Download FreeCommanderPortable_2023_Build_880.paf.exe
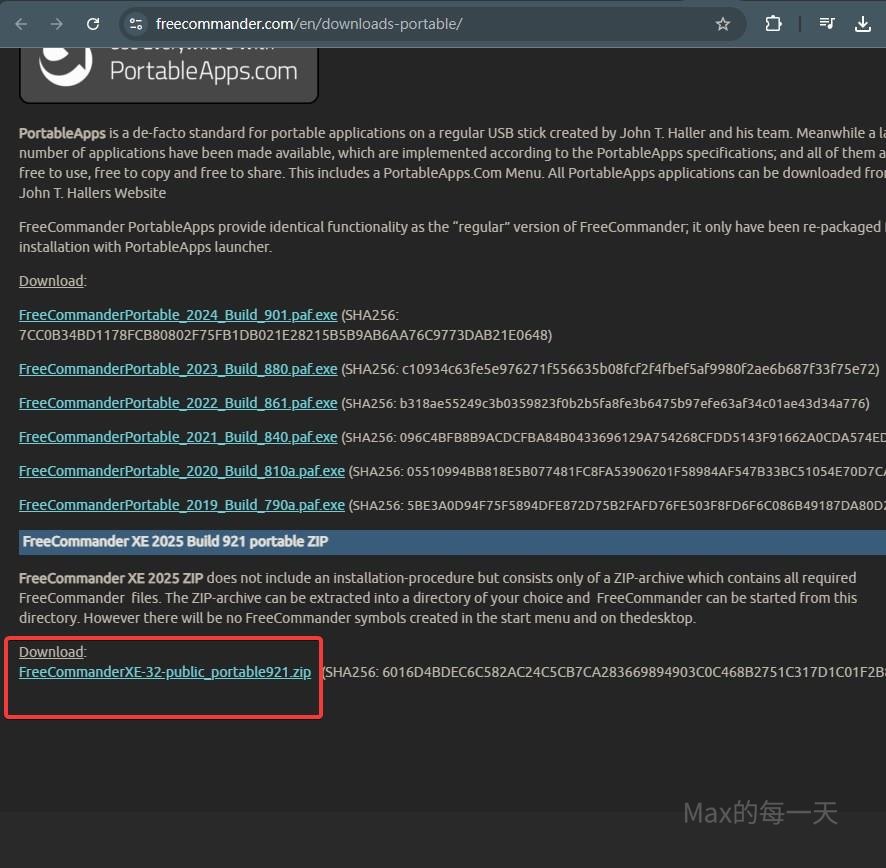886x868 pixels. tap(178, 369)
